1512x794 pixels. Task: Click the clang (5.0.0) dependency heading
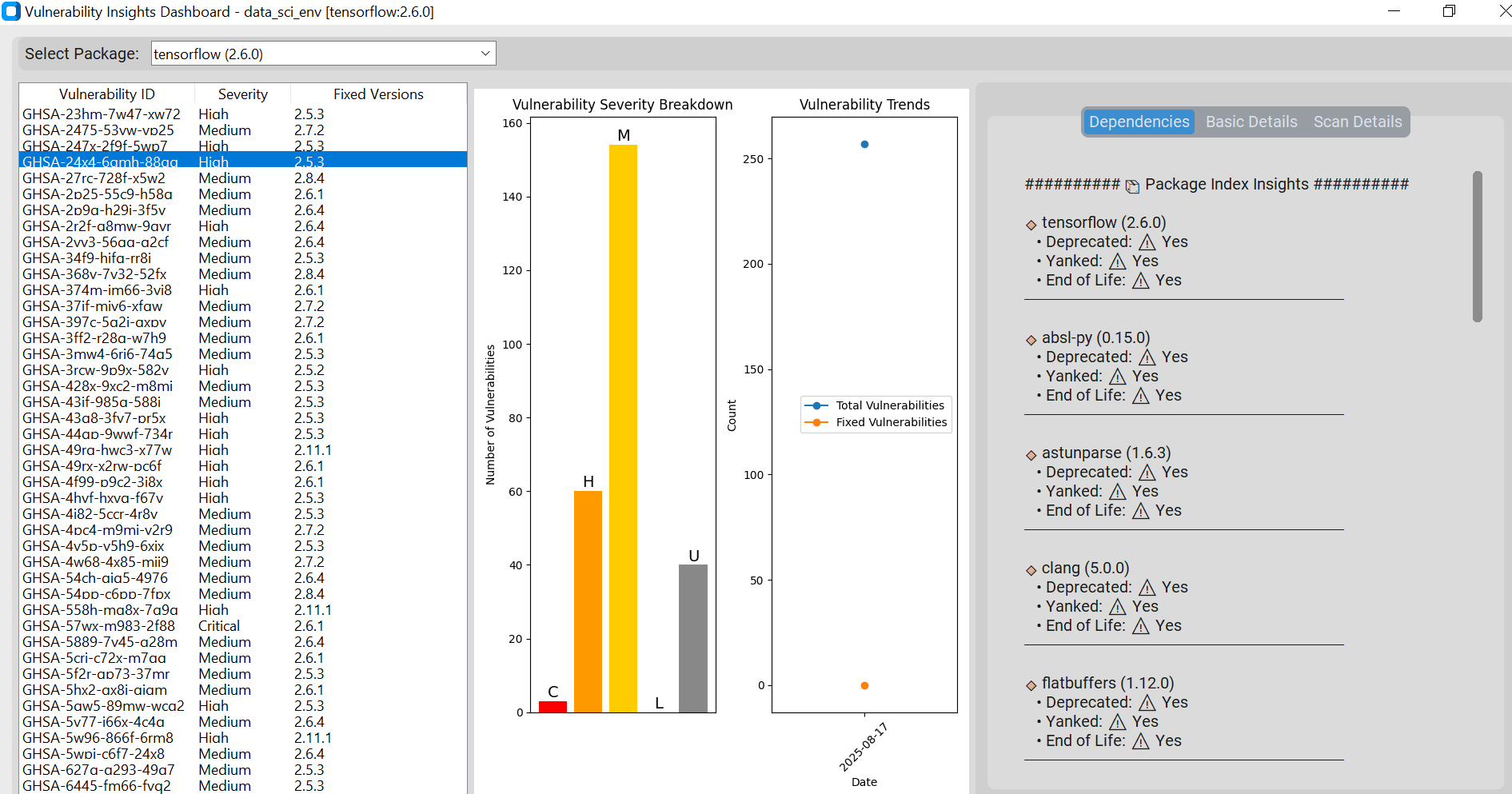[1085, 568]
